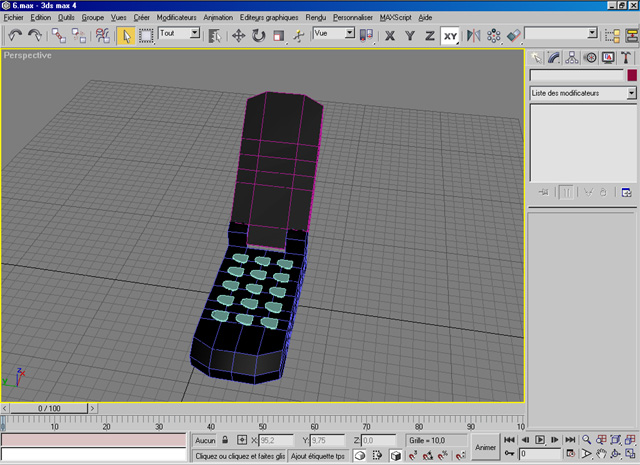Click the Mirror selected objects icon
Screen dimensions: 640x465
point(473,35)
